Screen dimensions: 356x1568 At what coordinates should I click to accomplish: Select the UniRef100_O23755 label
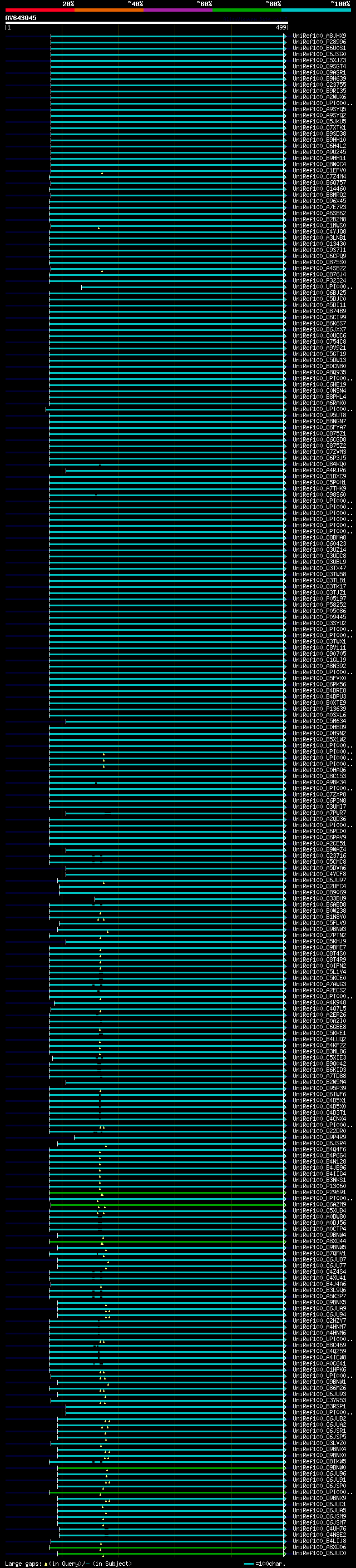tap(319, 85)
